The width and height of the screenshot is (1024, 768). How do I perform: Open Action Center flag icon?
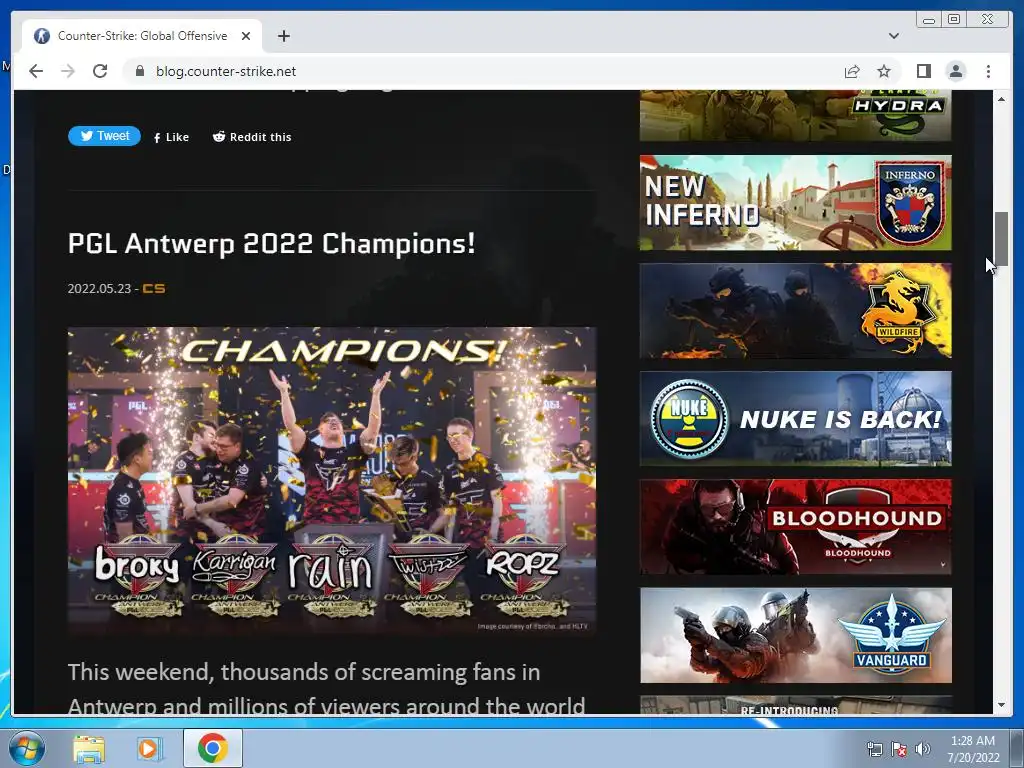pyautogui.click(x=899, y=749)
